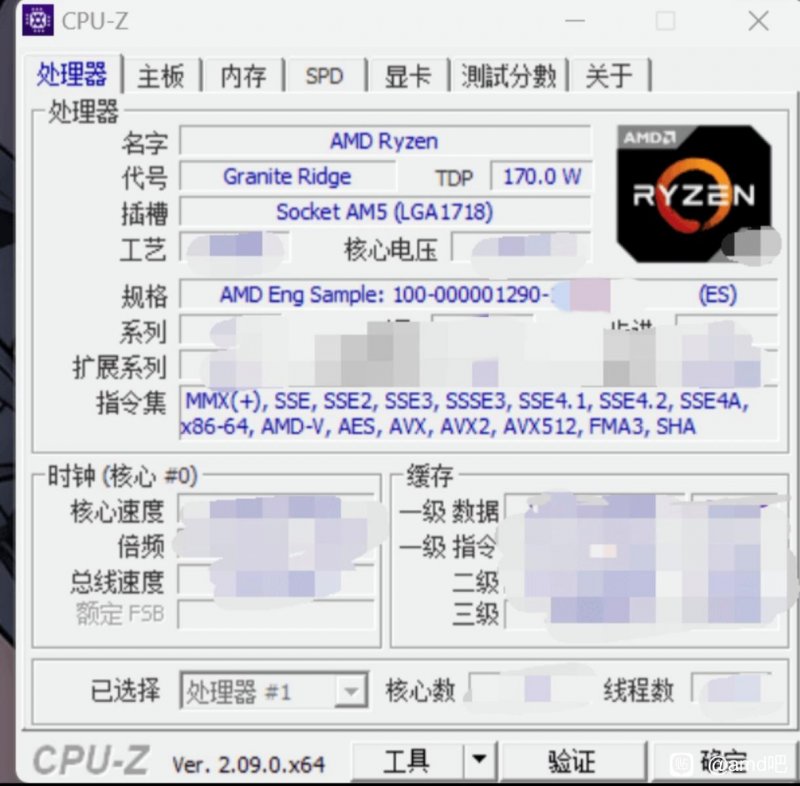The width and height of the screenshot is (800, 786).
Task: Switch to the 测试分数 (Bench) tab
Action: (x=508, y=75)
